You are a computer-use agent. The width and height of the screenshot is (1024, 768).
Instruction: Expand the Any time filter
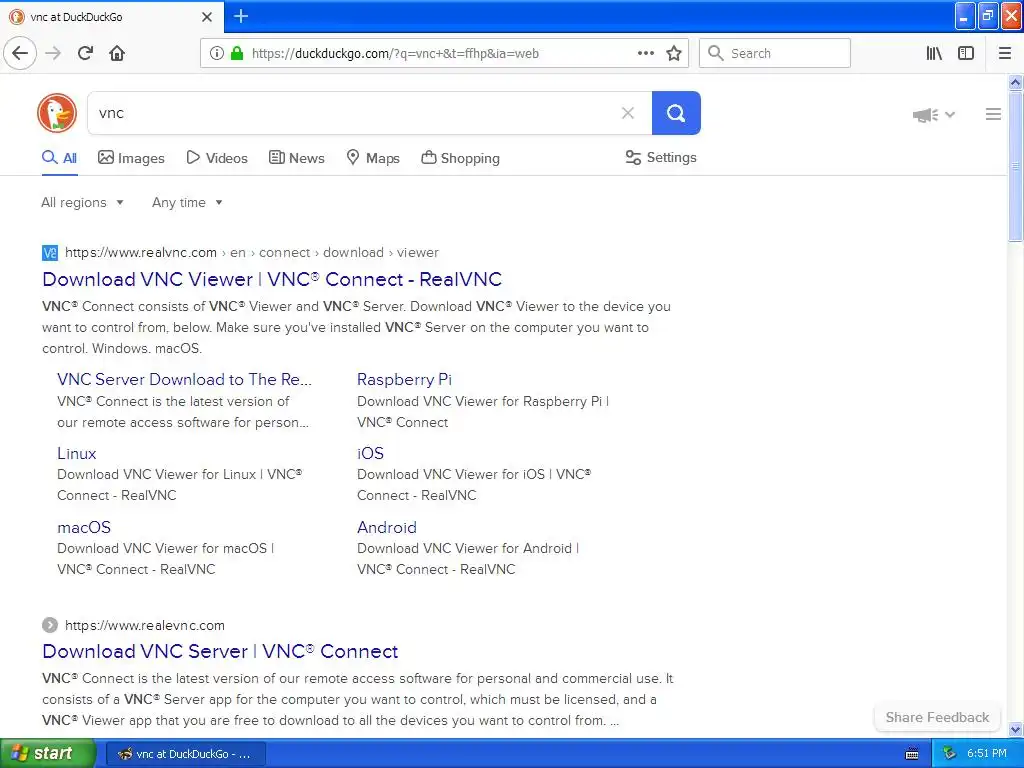(x=187, y=202)
